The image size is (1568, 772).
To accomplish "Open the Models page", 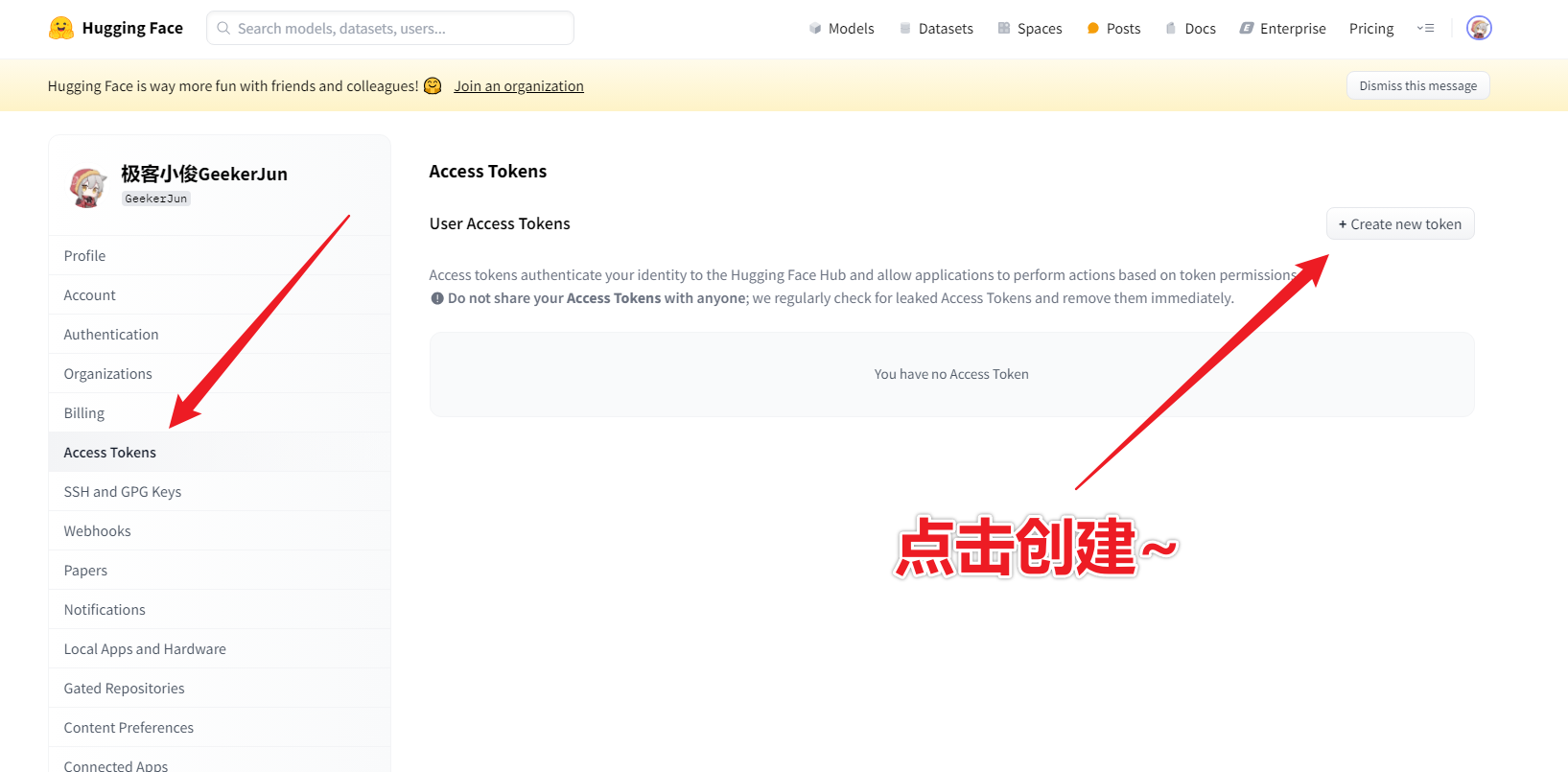I will [842, 28].
